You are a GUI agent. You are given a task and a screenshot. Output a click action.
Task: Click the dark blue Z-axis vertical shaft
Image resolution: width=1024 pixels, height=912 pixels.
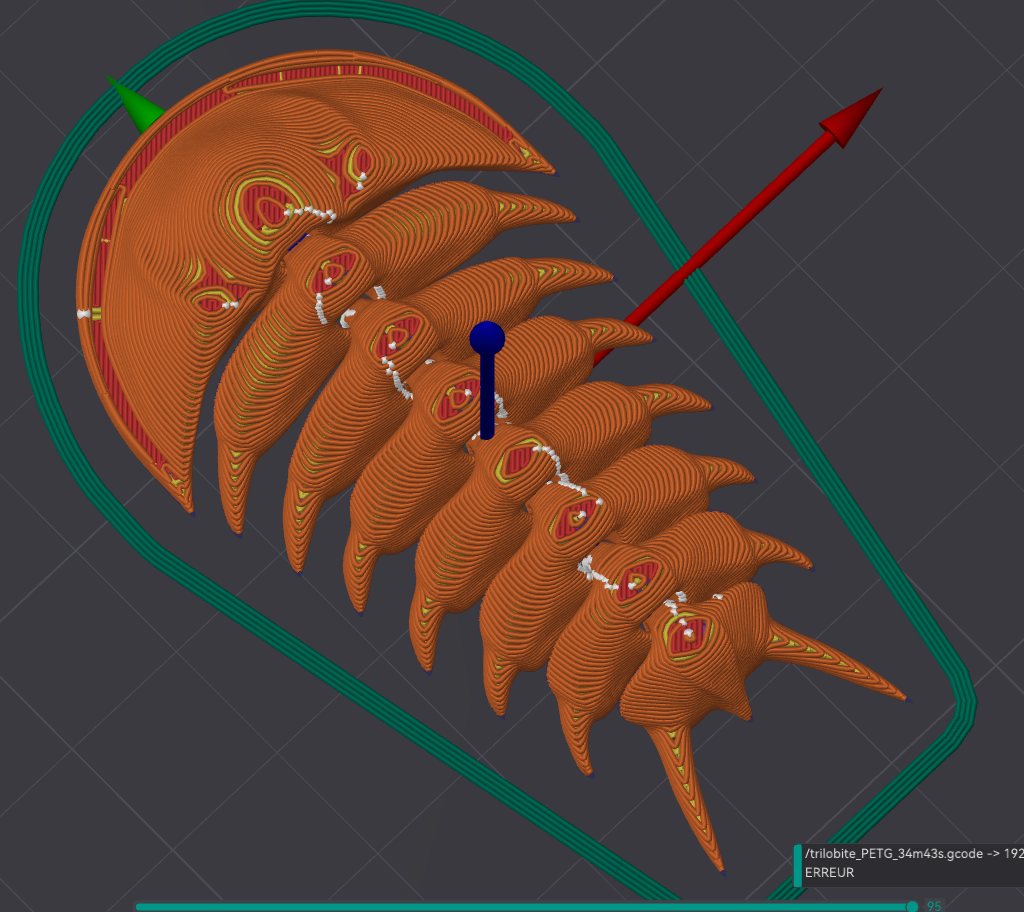pos(487,396)
